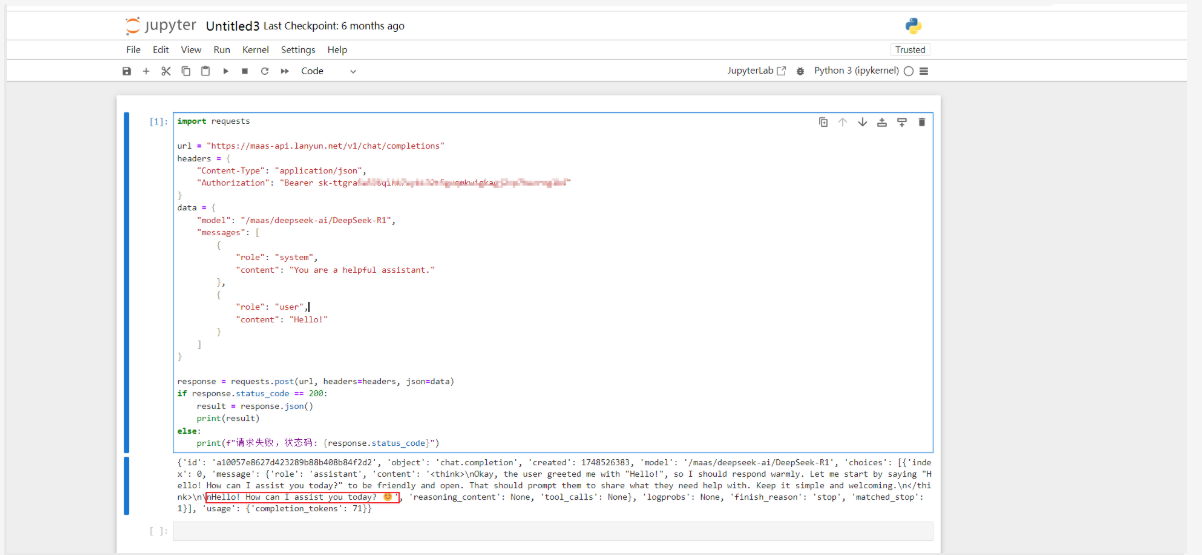Expand the hamburger menu beside kernel name

tap(924, 71)
